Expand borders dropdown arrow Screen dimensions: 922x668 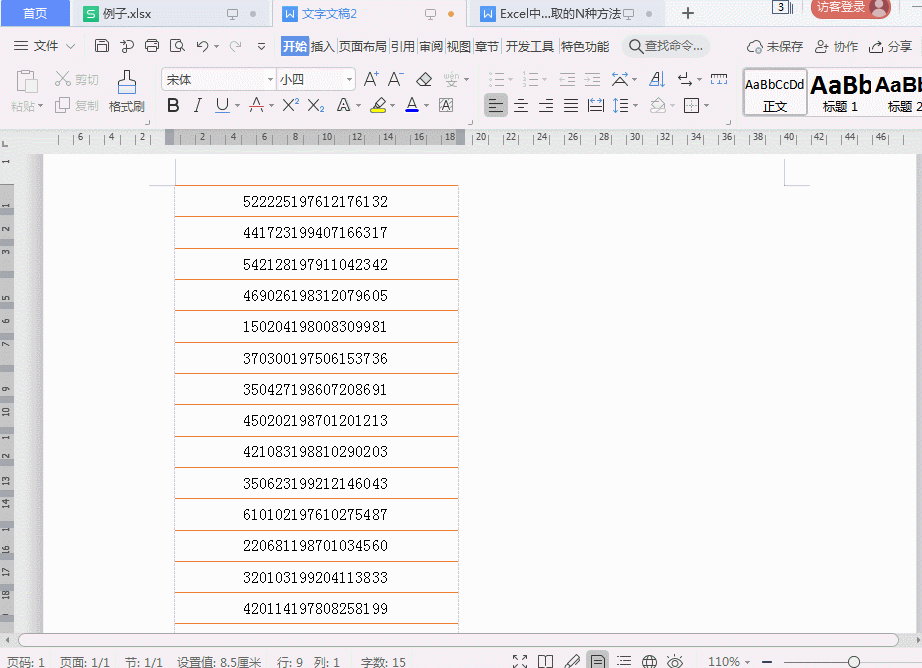[x=706, y=106]
